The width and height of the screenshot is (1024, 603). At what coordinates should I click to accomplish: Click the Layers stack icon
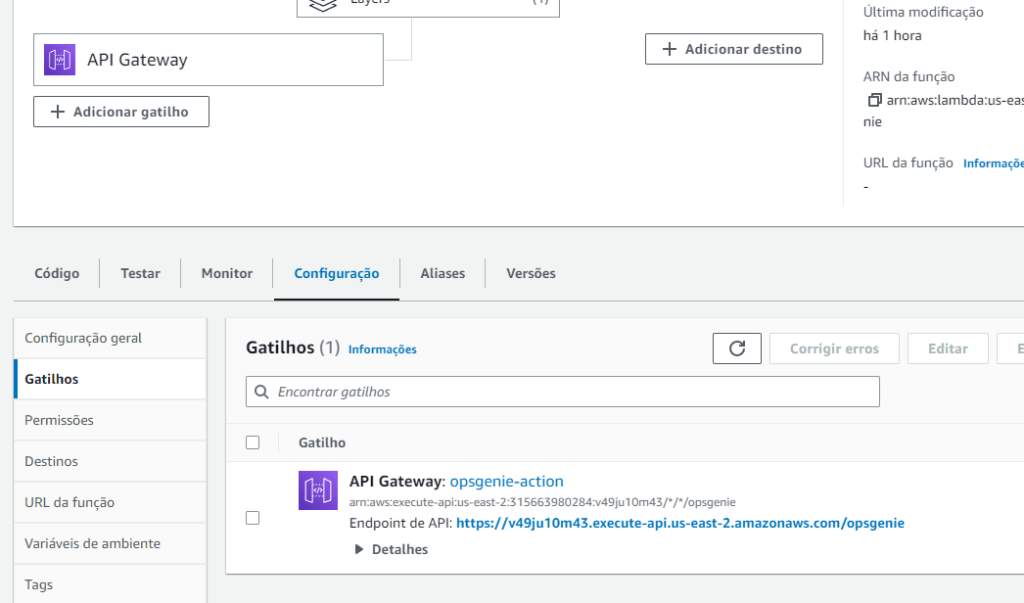click(x=322, y=4)
